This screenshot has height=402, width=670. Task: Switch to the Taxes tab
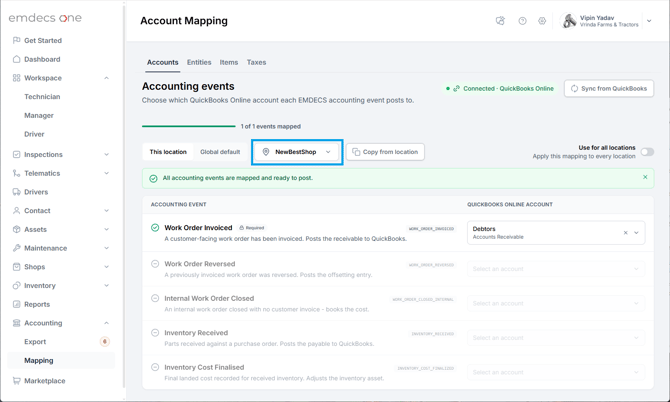pos(256,62)
